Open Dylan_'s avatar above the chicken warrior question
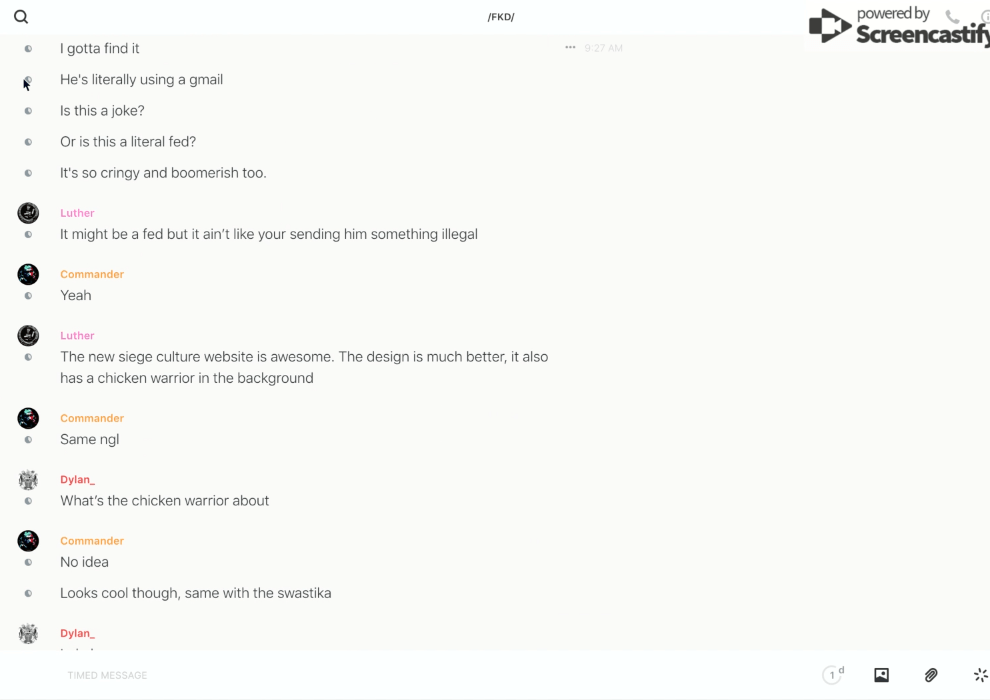990x700 pixels. [28, 480]
